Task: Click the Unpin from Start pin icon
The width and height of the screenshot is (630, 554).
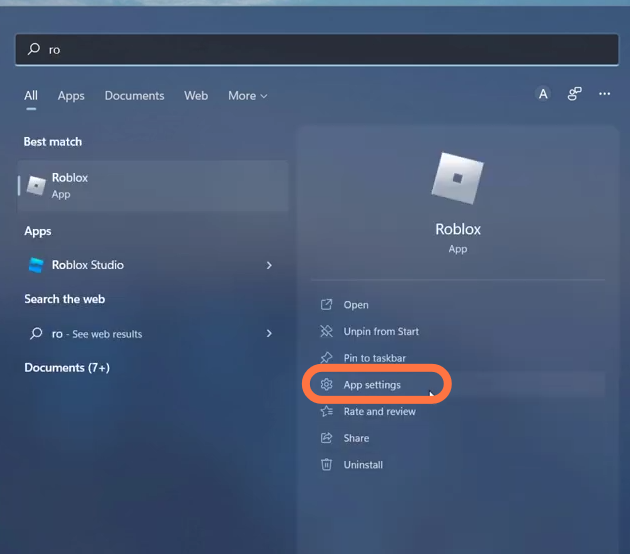Action: (326, 331)
